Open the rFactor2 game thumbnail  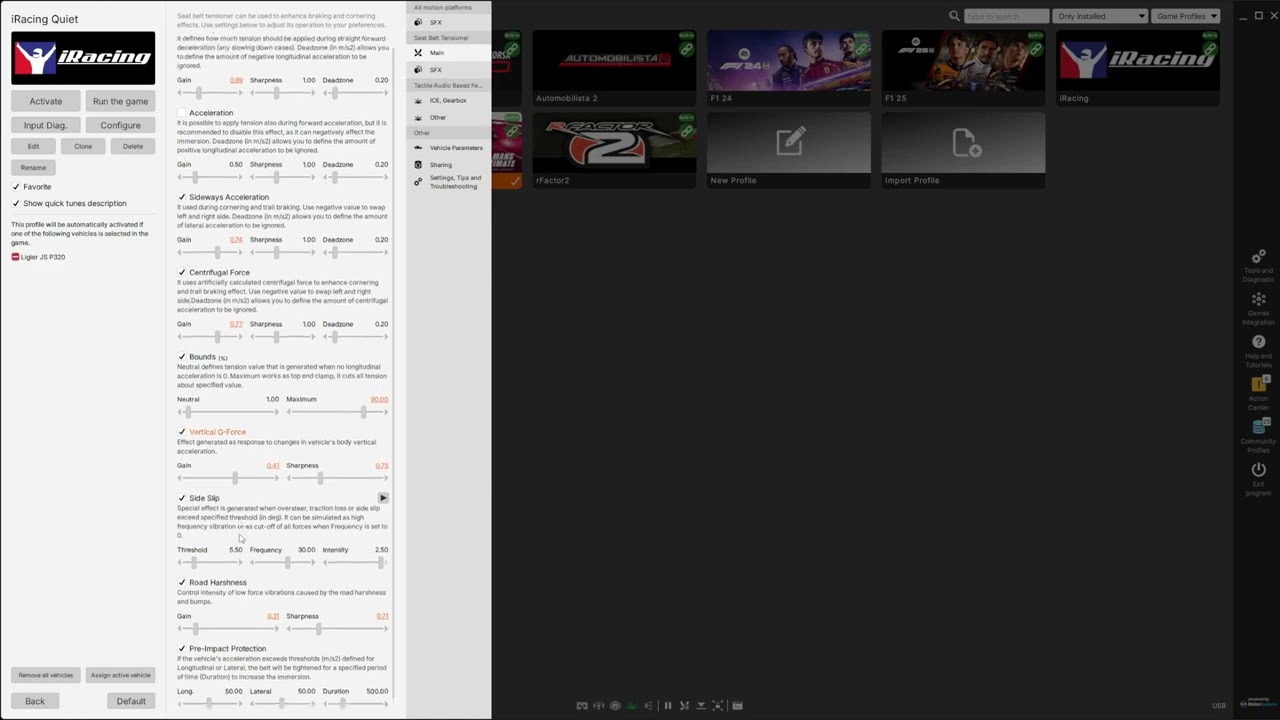point(614,143)
